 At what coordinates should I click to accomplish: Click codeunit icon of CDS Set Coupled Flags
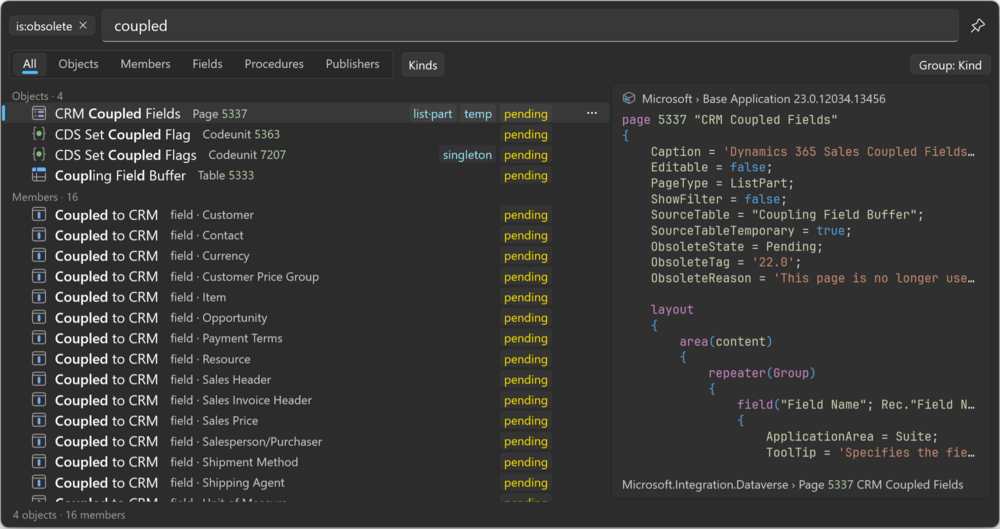(39, 154)
